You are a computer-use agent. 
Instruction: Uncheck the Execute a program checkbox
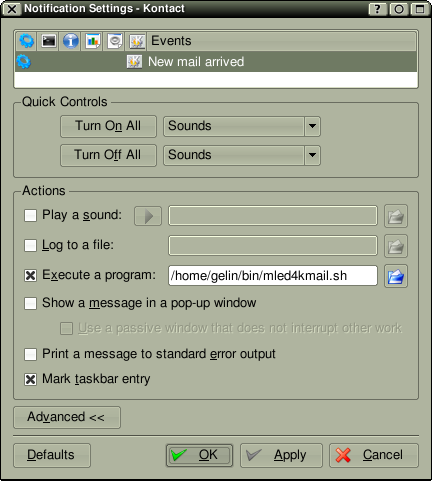click(30, 275)
